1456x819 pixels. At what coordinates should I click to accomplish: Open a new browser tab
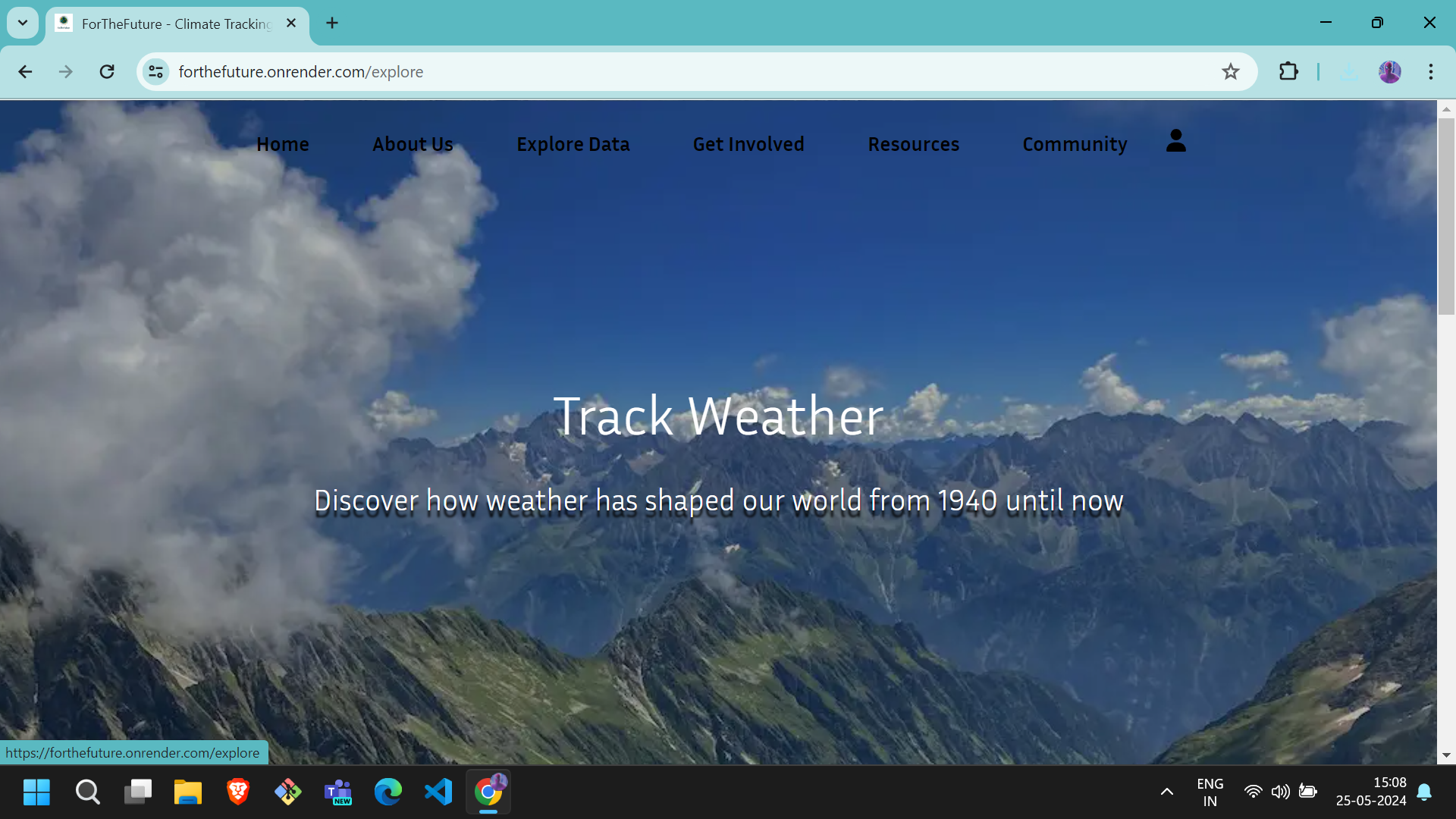pyautogui.click(x=332, y=23)
